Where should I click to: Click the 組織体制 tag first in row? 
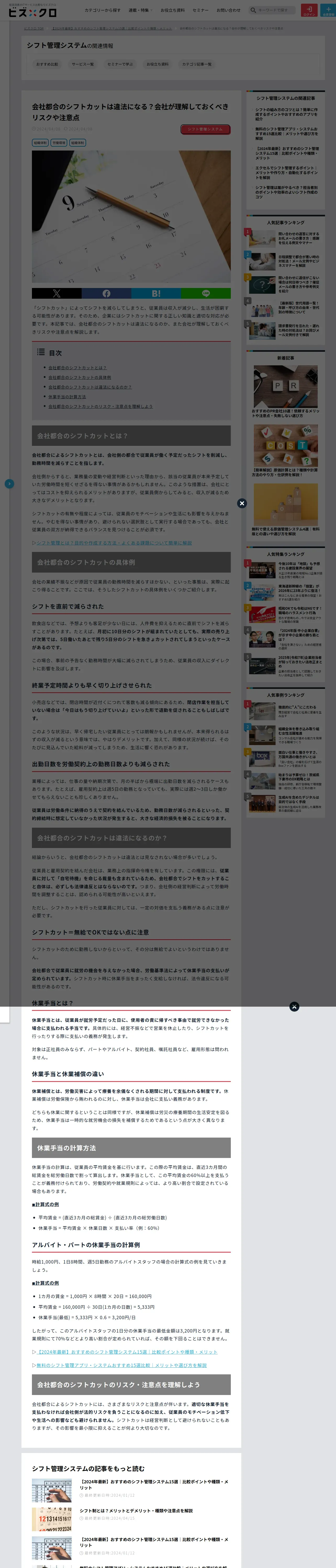[40, 143]
